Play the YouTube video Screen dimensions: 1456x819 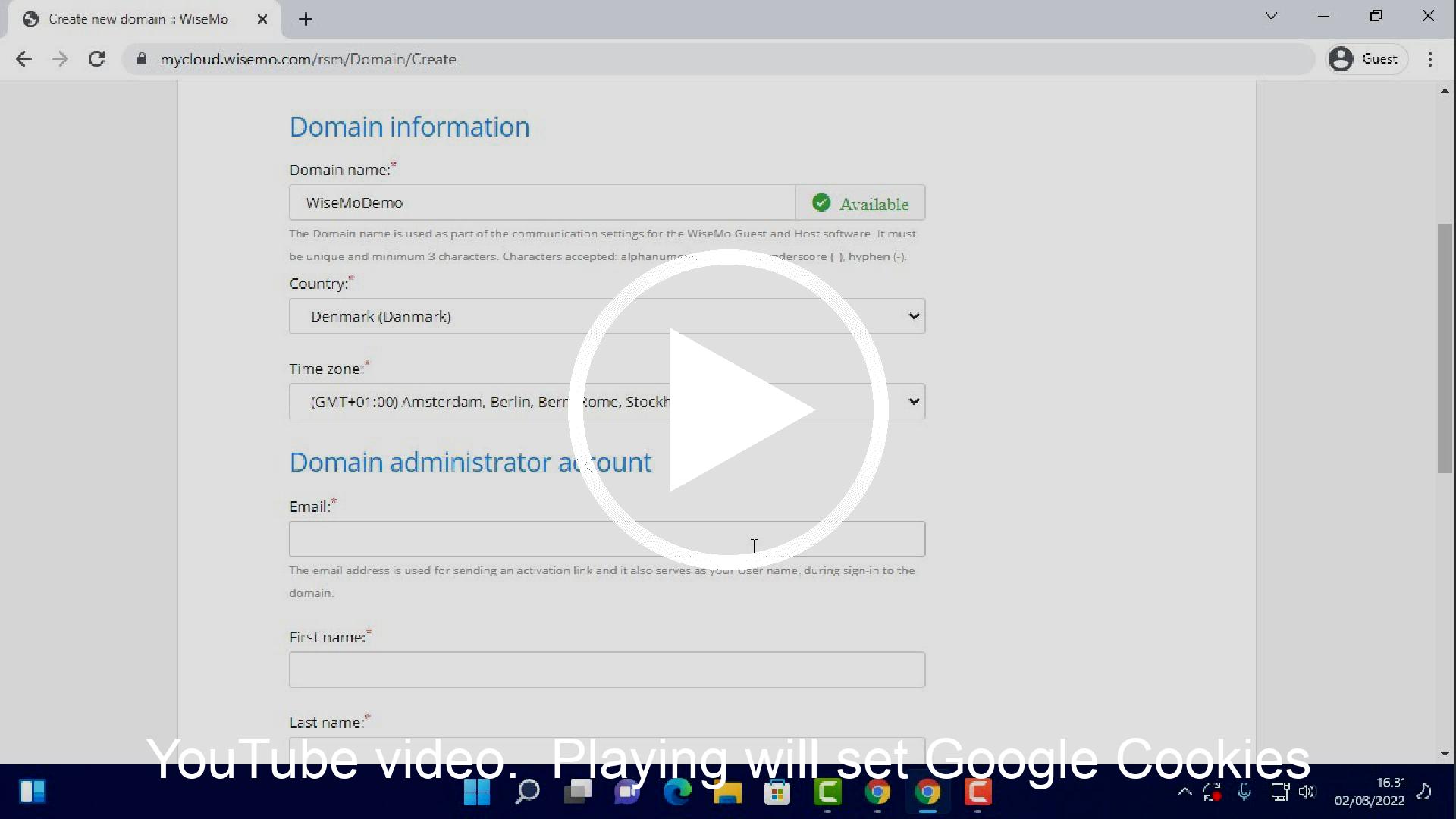(x=728, y=409)
